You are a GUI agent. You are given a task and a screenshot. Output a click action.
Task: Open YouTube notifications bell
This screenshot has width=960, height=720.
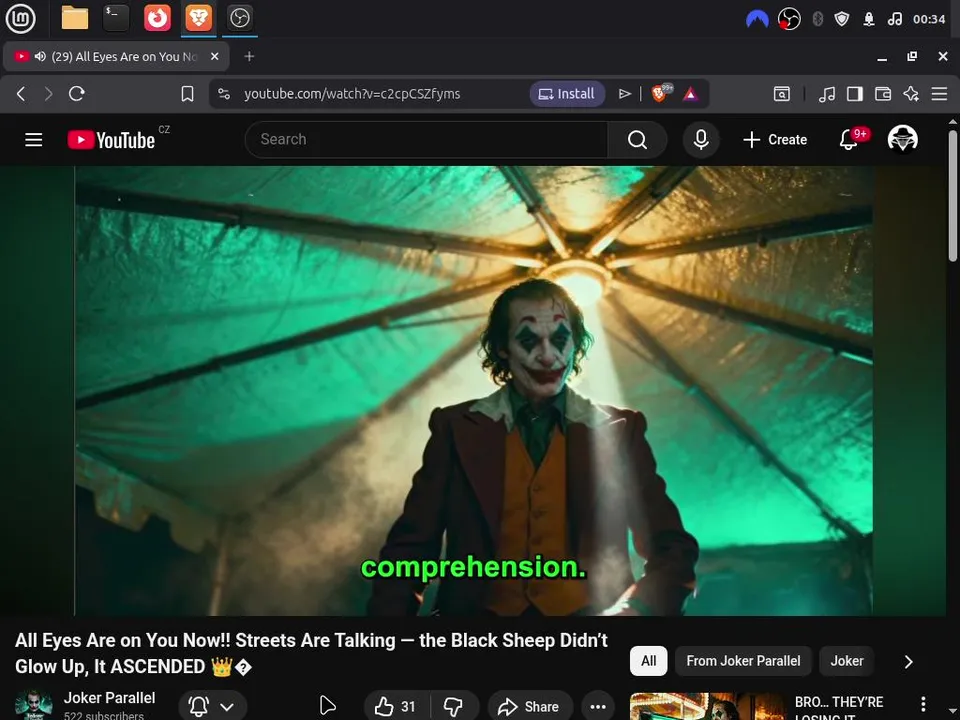coord(849,140)
